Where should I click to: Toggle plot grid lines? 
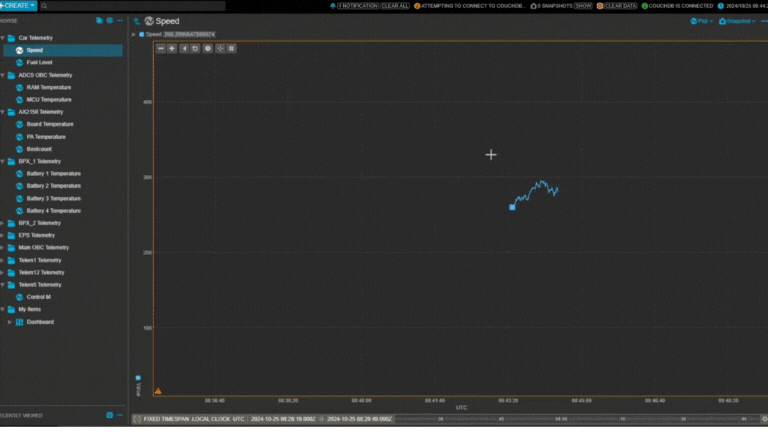pos(231,48)
